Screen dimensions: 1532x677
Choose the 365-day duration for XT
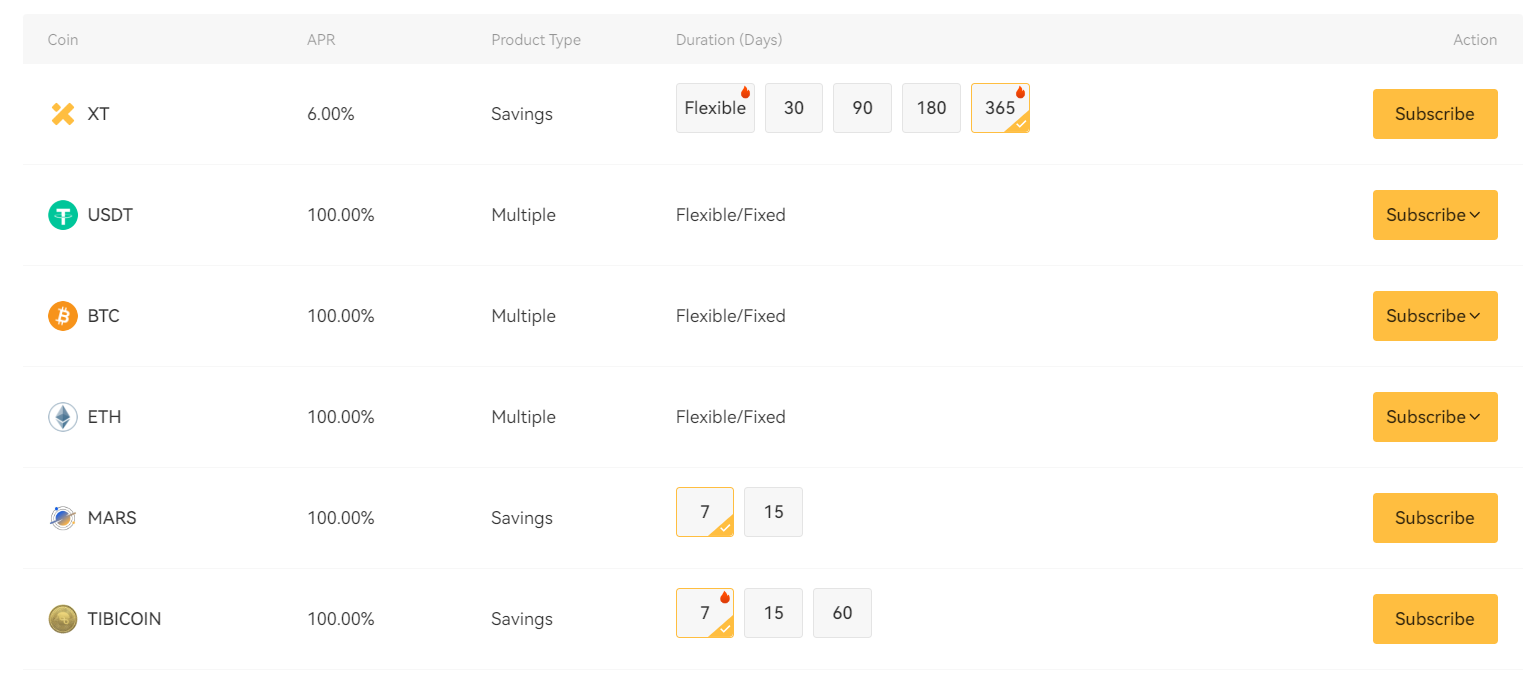1000,108
